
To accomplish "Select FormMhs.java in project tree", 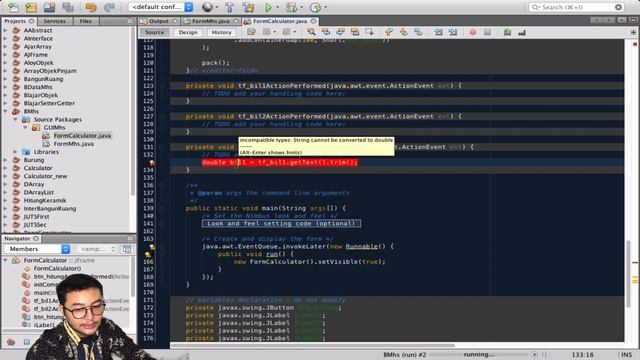I will point(73,144).
